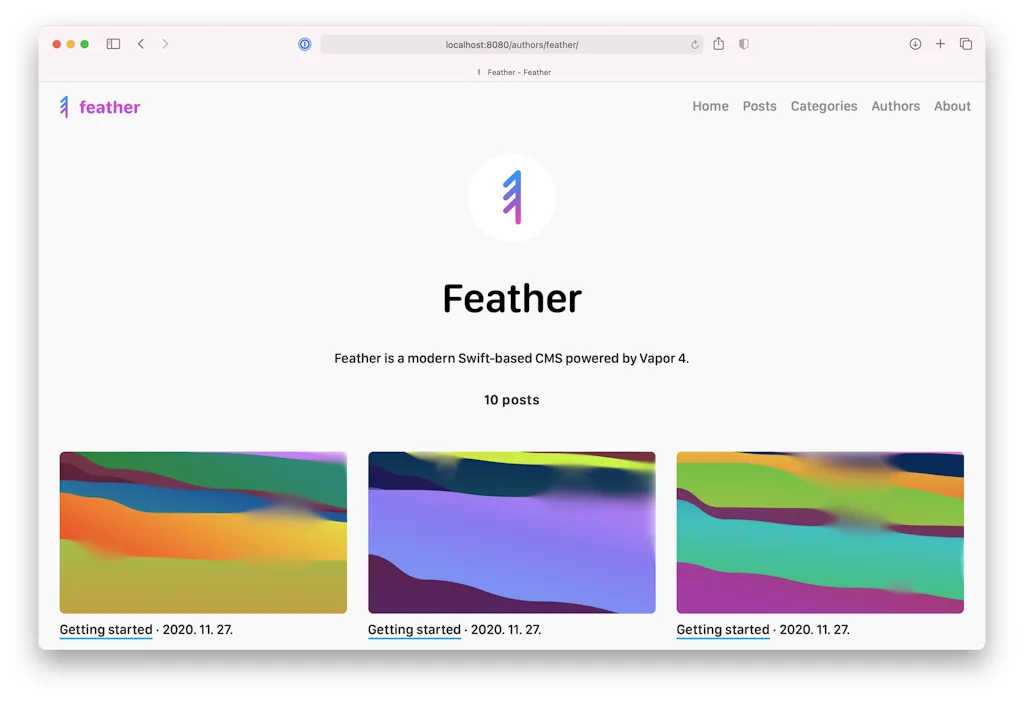Open the Safari share sheet icon
Screen dimensions: 1024x701
pos(719,44)
